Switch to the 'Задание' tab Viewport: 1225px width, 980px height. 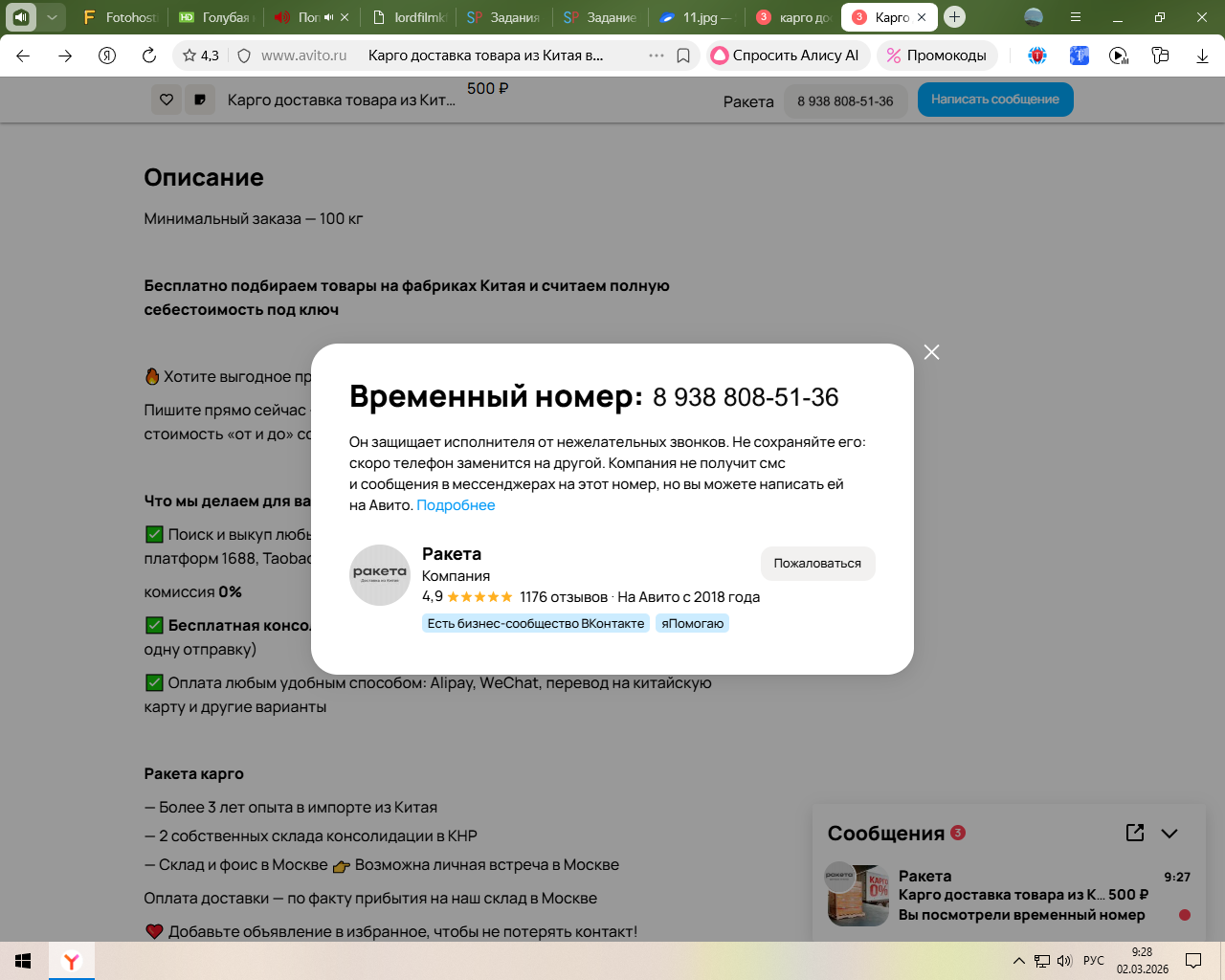click(599, 17)
